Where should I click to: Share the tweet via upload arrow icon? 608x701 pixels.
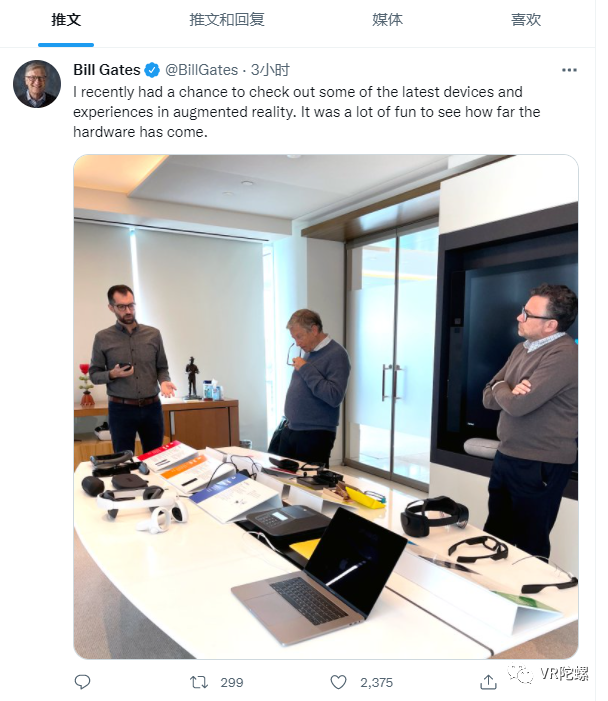pyautogui.click(x=488, y=682)
